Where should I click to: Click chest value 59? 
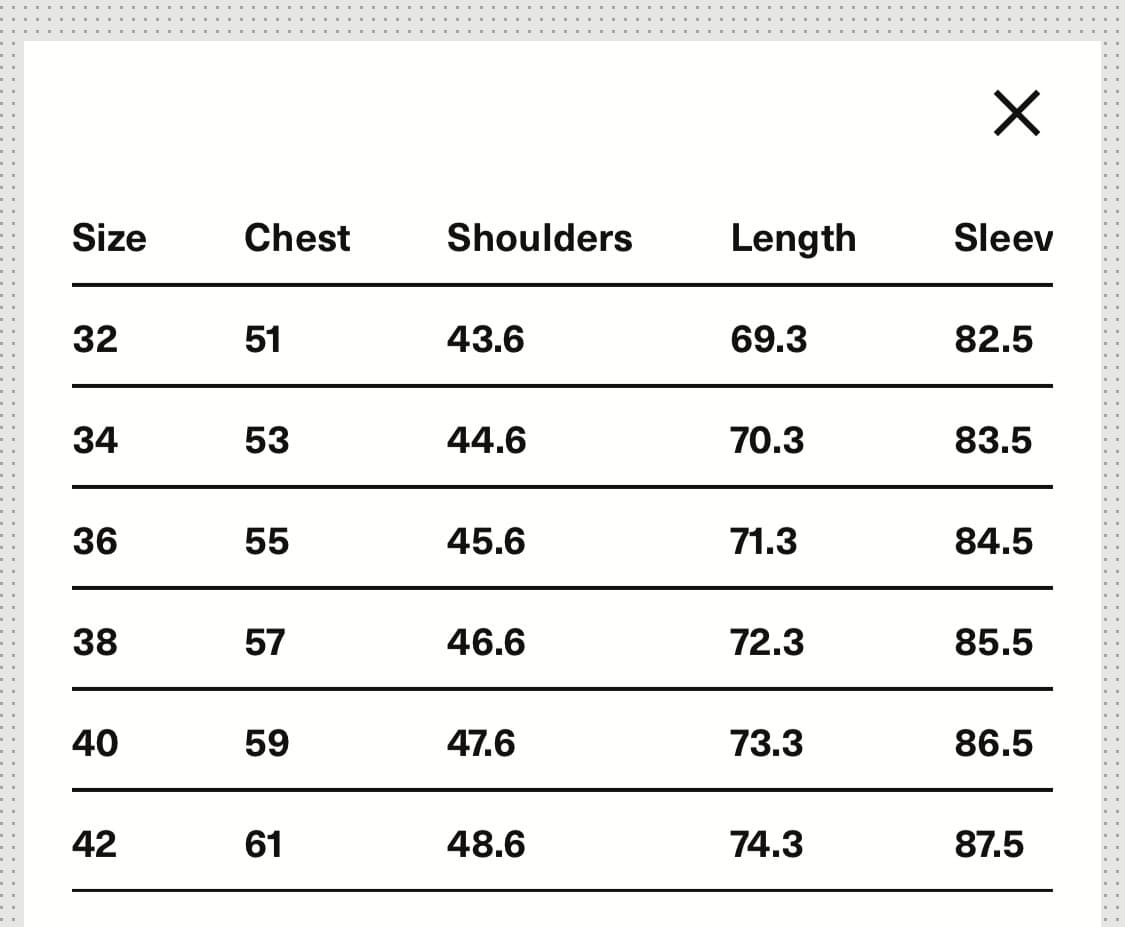267,743
